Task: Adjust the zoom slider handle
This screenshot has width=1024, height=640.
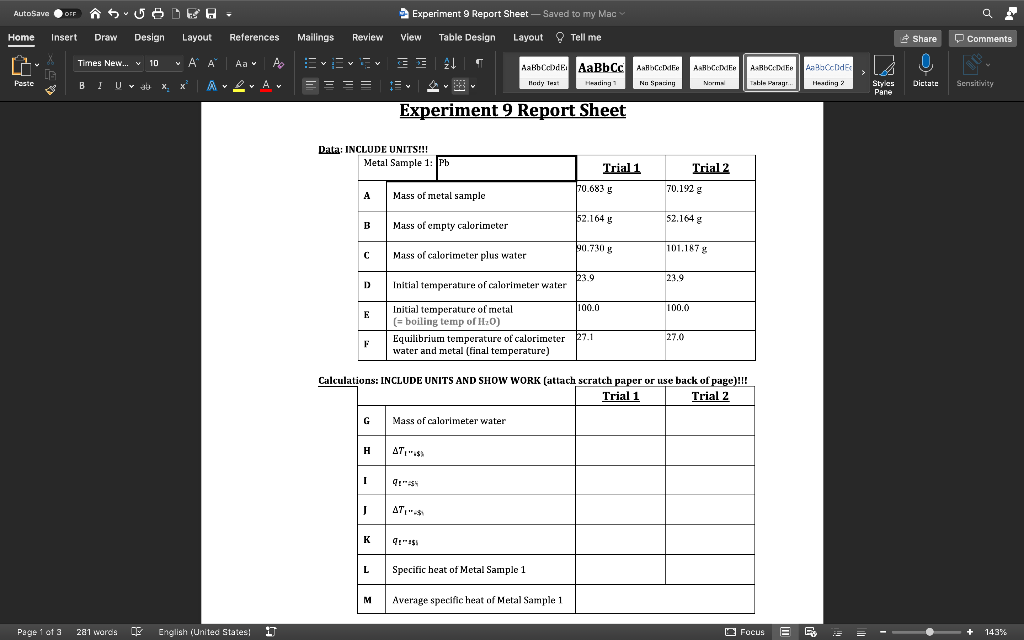Action: click(x=929, y=632)
